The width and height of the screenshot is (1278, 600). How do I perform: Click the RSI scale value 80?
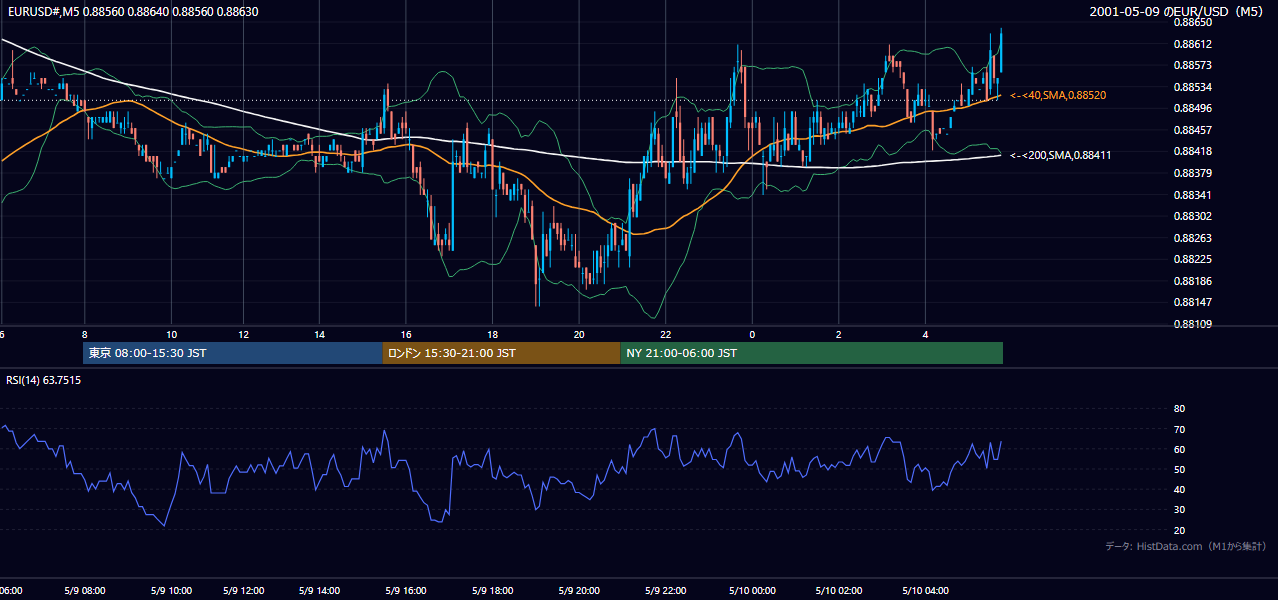click(1179, 409)
